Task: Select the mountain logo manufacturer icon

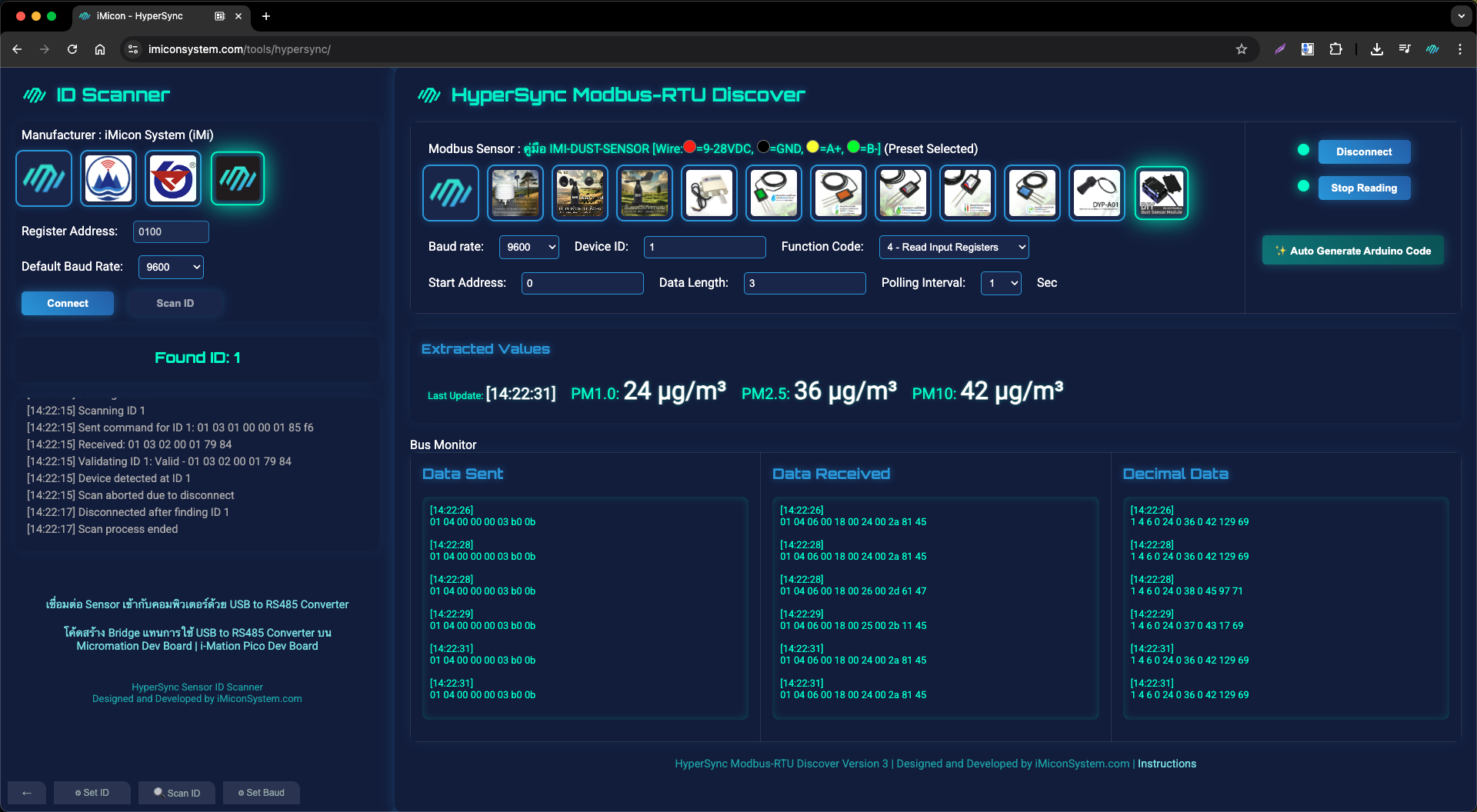Action: [x=108, y=178]
